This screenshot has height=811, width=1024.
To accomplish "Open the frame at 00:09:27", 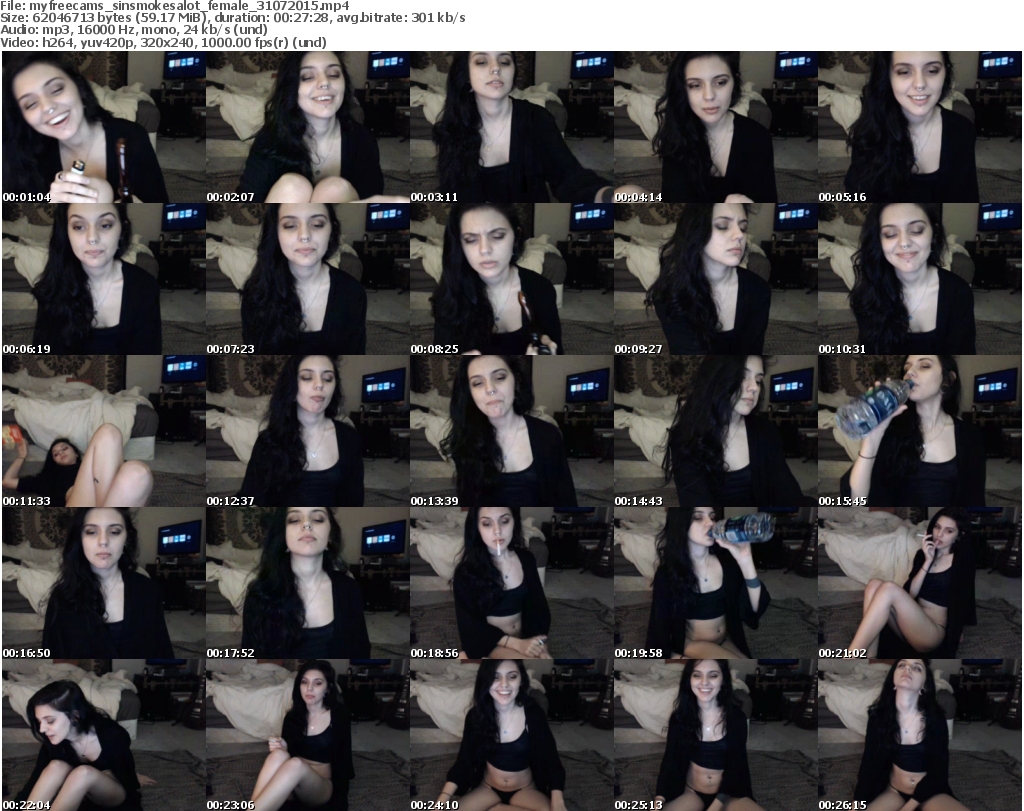I will pyautogui.click(x=716, y=279).
